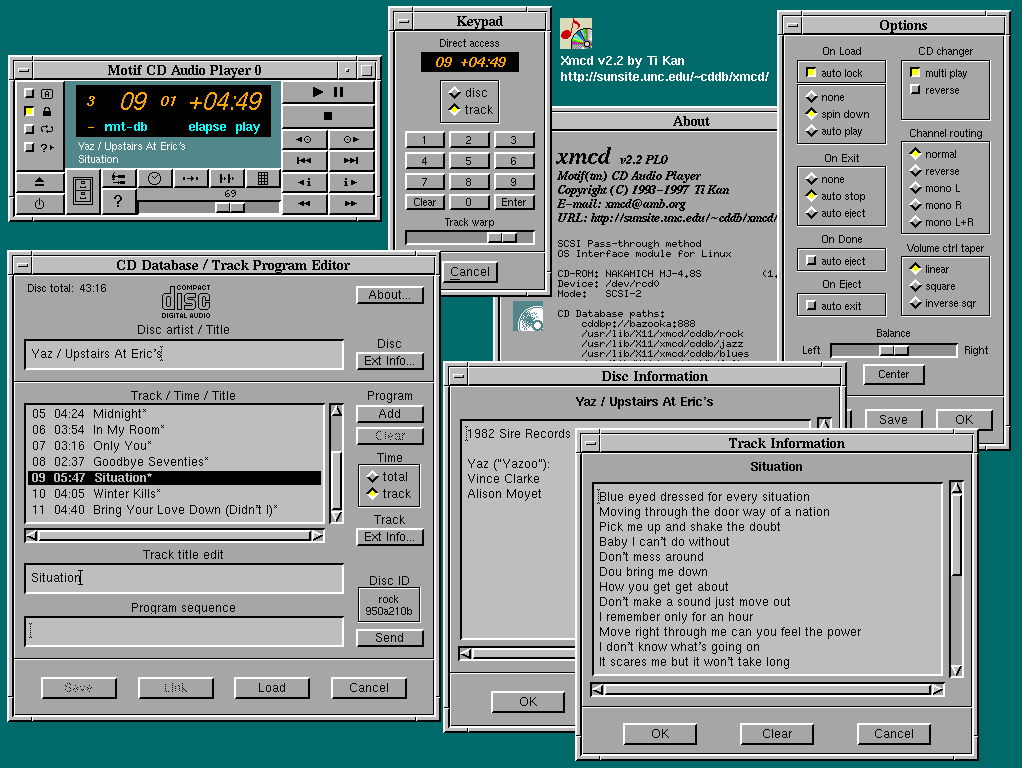Click the Program sequence input field

click(x=184, y=631)
